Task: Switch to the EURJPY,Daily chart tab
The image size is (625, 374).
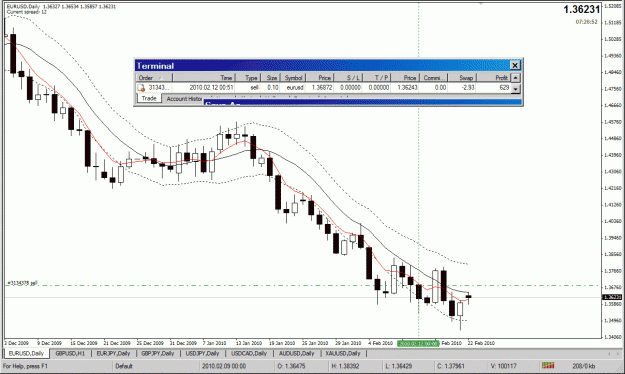Action: tap(113, 353)
